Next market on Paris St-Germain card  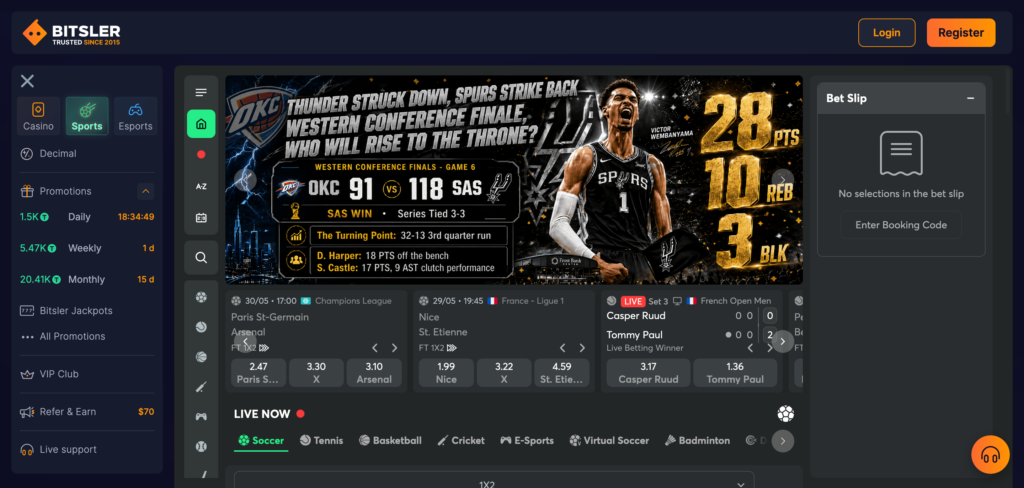click(394, 348)
